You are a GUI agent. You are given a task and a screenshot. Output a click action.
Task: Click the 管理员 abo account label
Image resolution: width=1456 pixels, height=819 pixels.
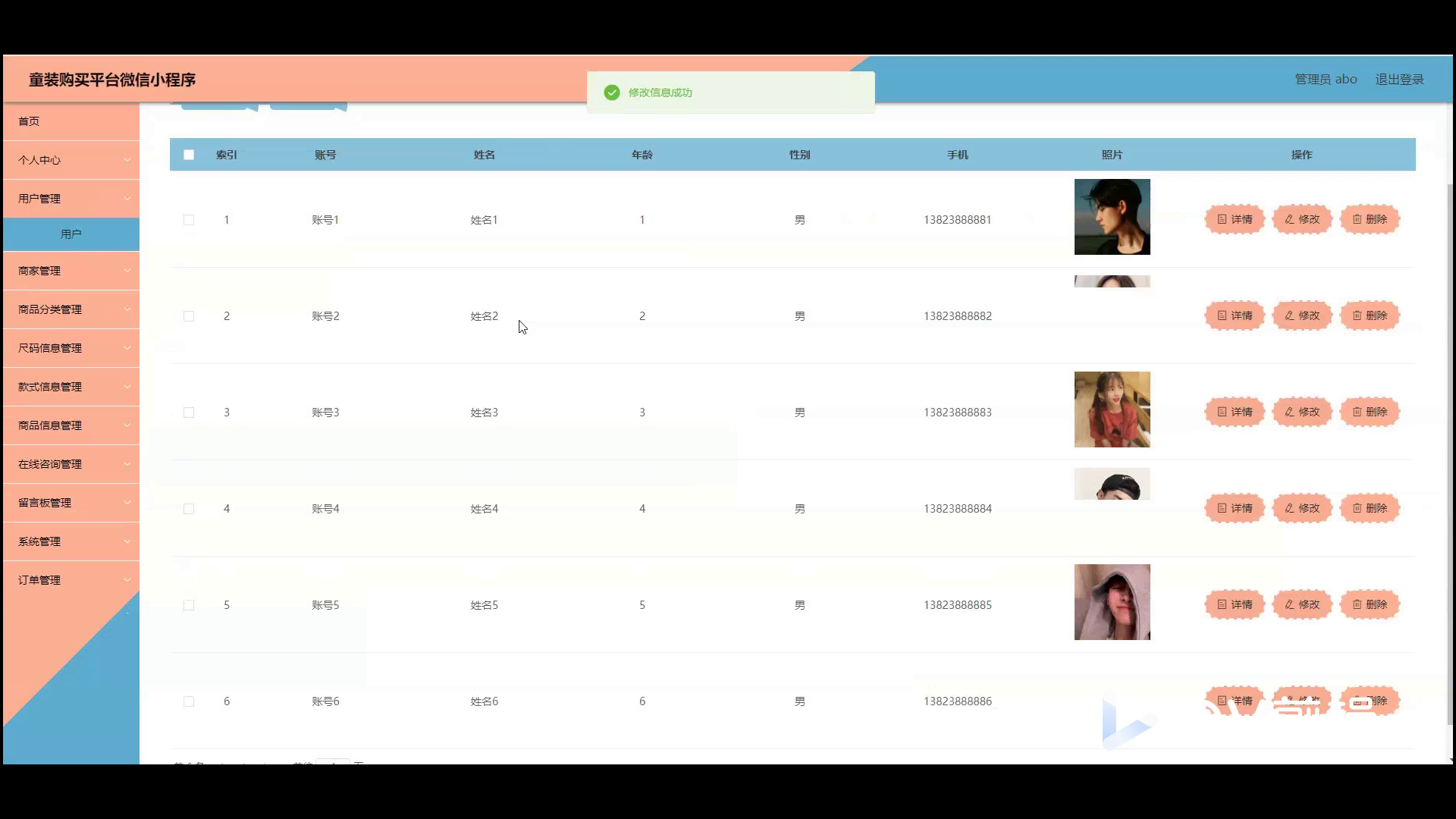point(1326,80)
